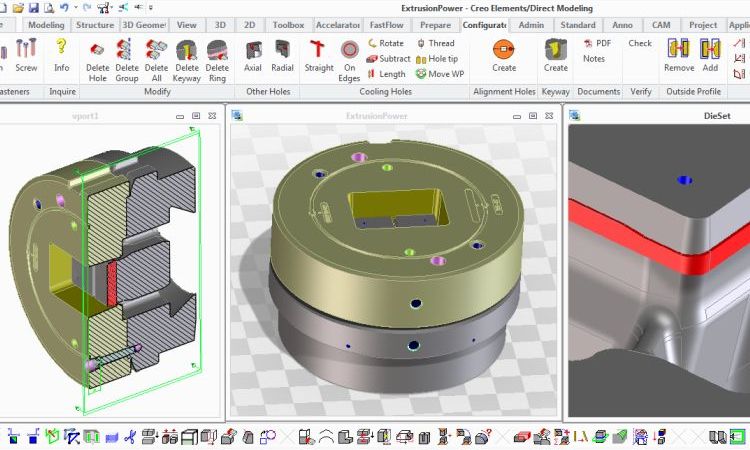Select On Edges cooling hole tool
The height and width of the screenshot is (450, 750).
(x=349, y=61)
